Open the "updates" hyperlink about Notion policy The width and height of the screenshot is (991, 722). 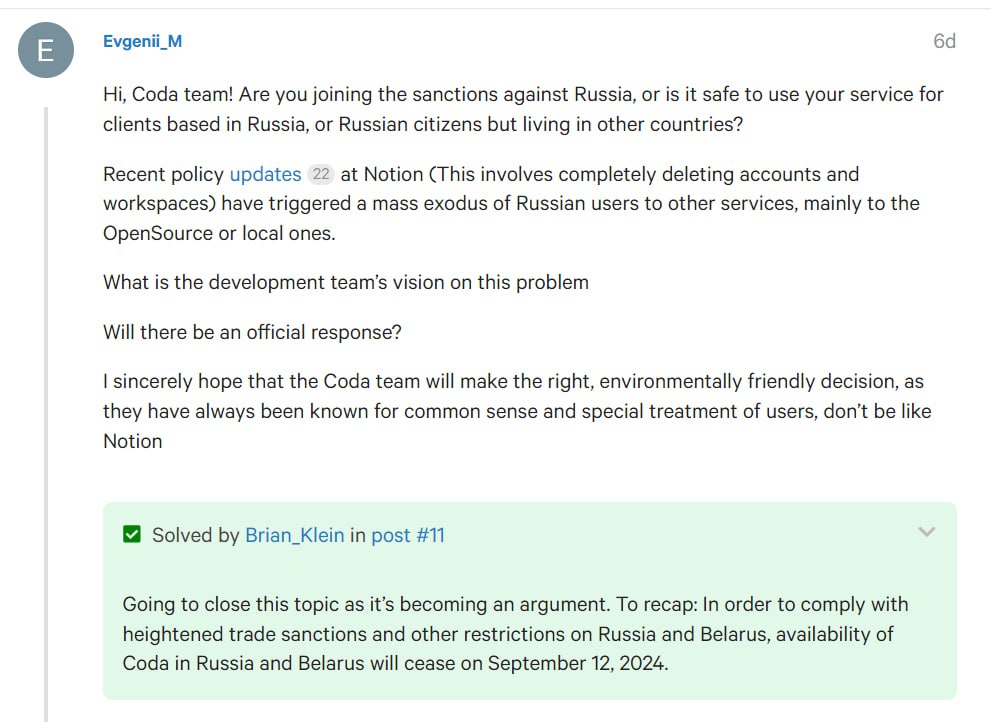point(265,174)
